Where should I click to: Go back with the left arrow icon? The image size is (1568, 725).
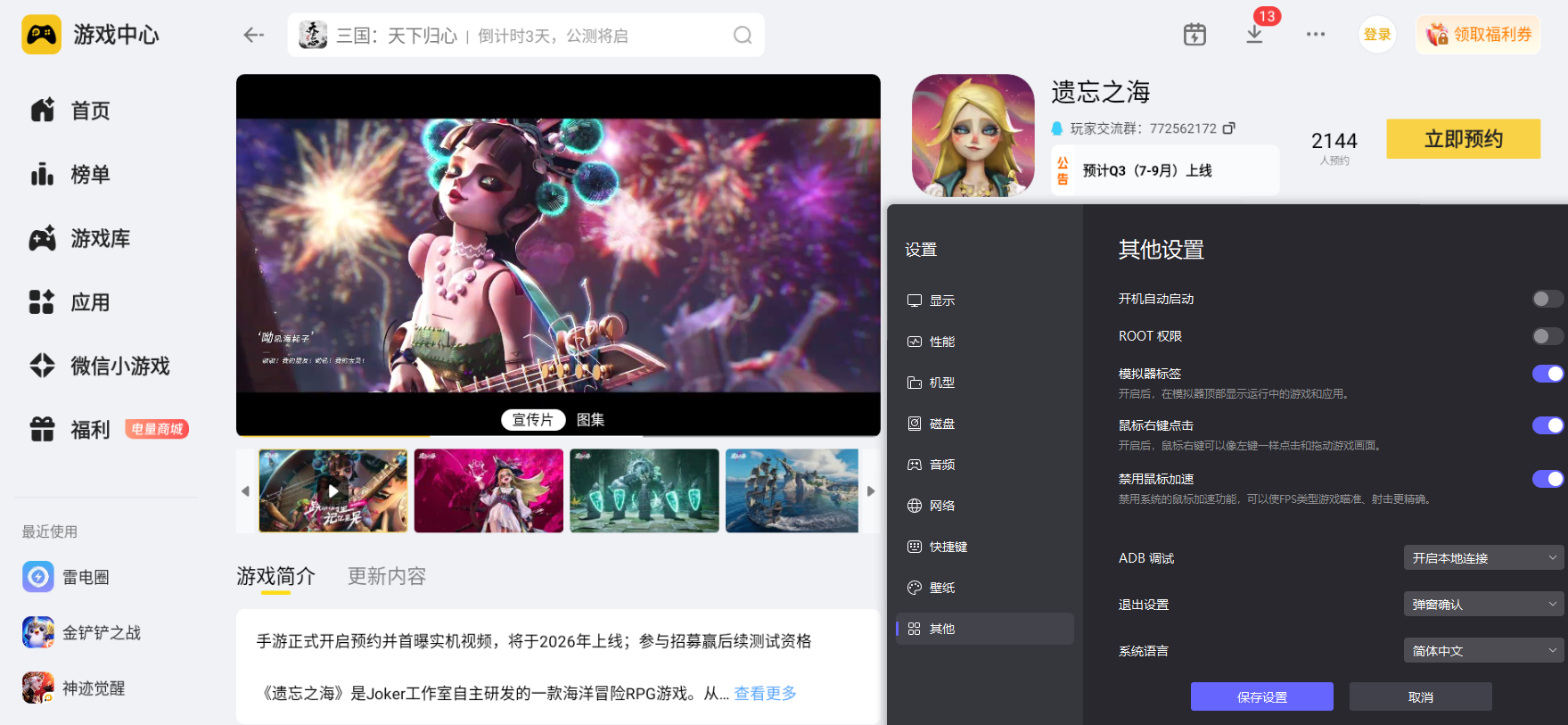pos(254,35)
